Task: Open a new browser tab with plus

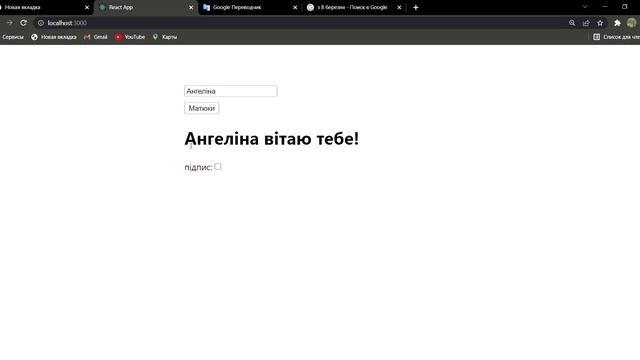Action: click(x=416, y=7)
